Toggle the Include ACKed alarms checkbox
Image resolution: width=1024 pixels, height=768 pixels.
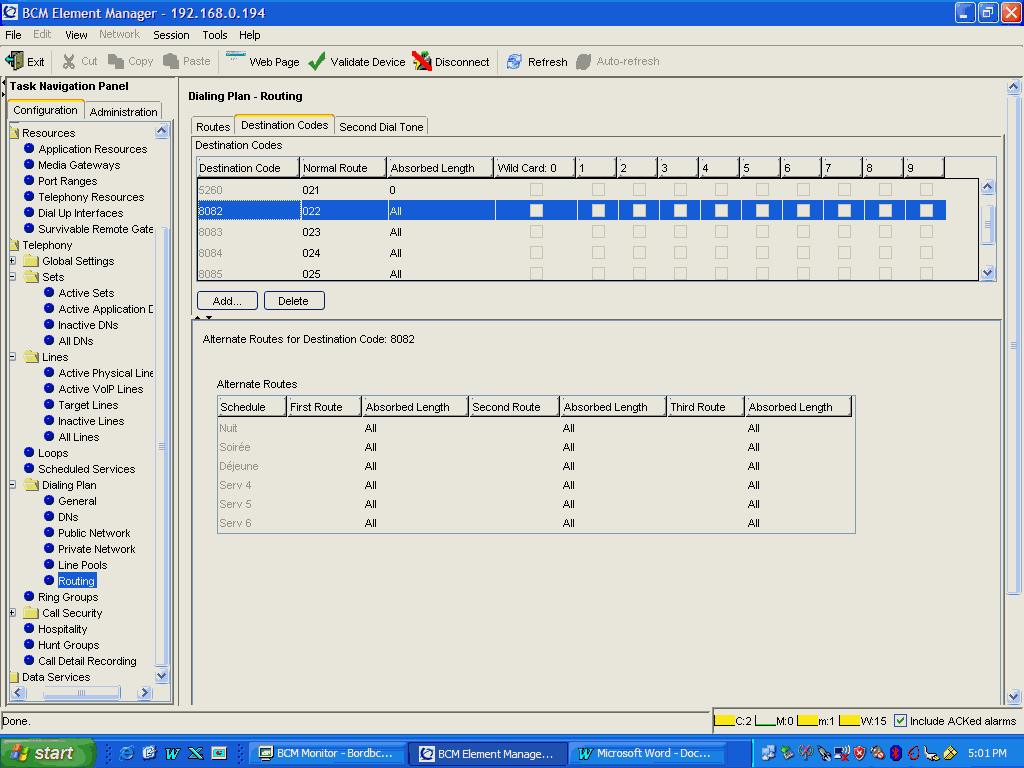(x=901, y=720)
